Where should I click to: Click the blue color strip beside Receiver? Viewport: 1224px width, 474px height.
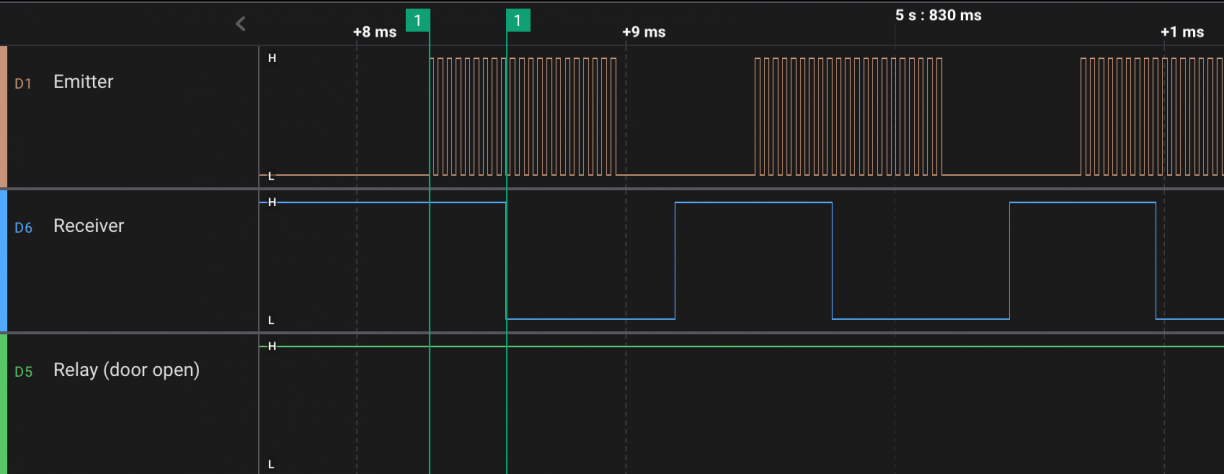click(3, 260)
